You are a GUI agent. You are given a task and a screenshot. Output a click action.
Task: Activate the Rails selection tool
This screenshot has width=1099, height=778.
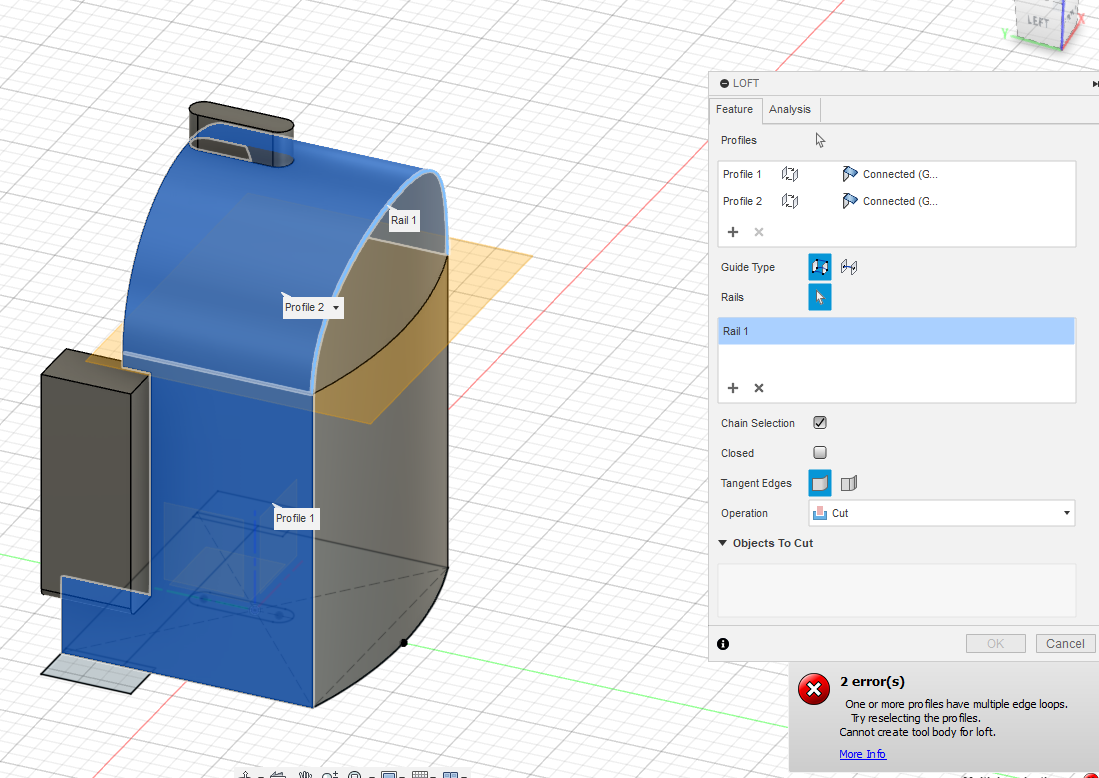tap(820, 296)
